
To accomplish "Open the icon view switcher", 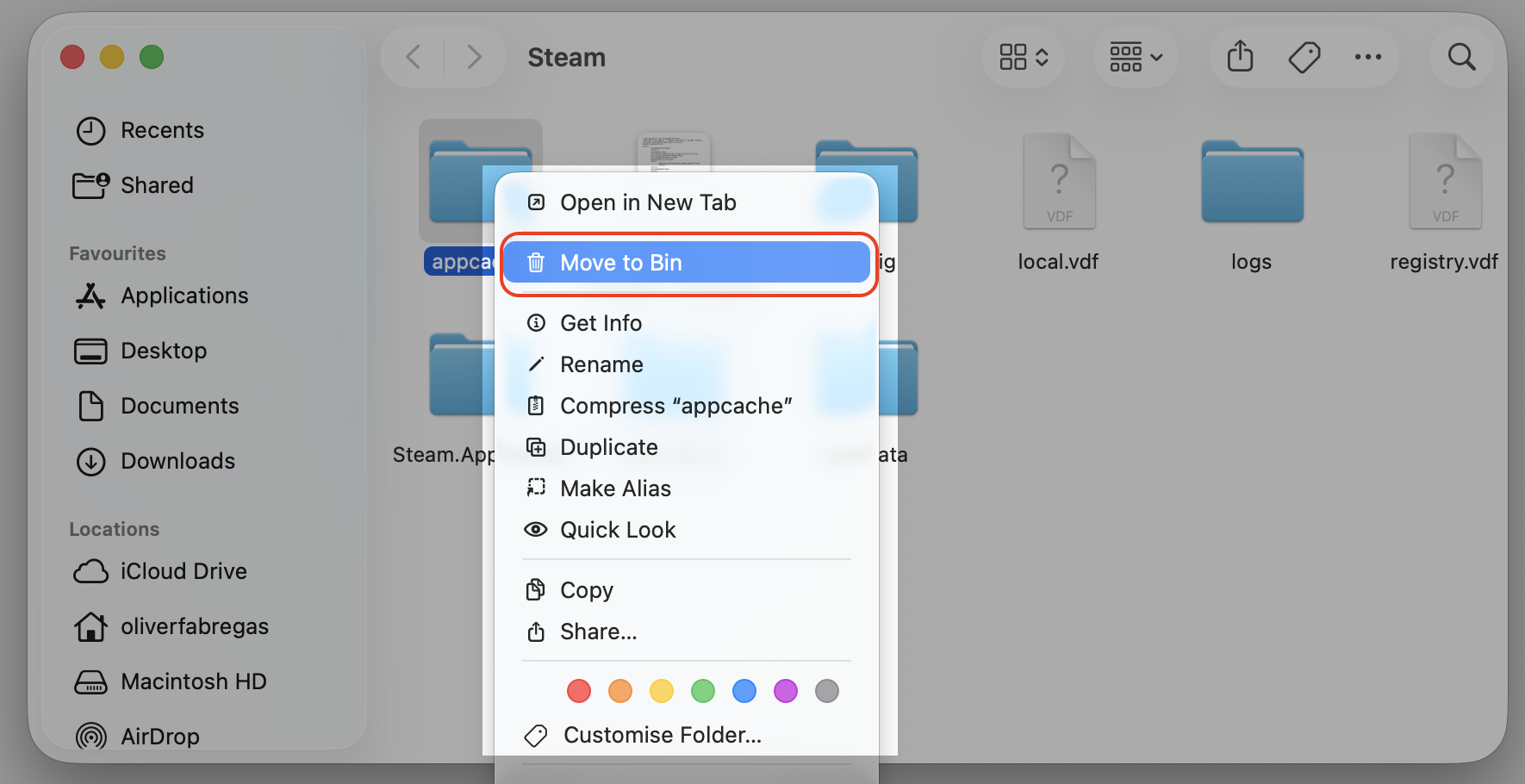I will coord(1024,58).
